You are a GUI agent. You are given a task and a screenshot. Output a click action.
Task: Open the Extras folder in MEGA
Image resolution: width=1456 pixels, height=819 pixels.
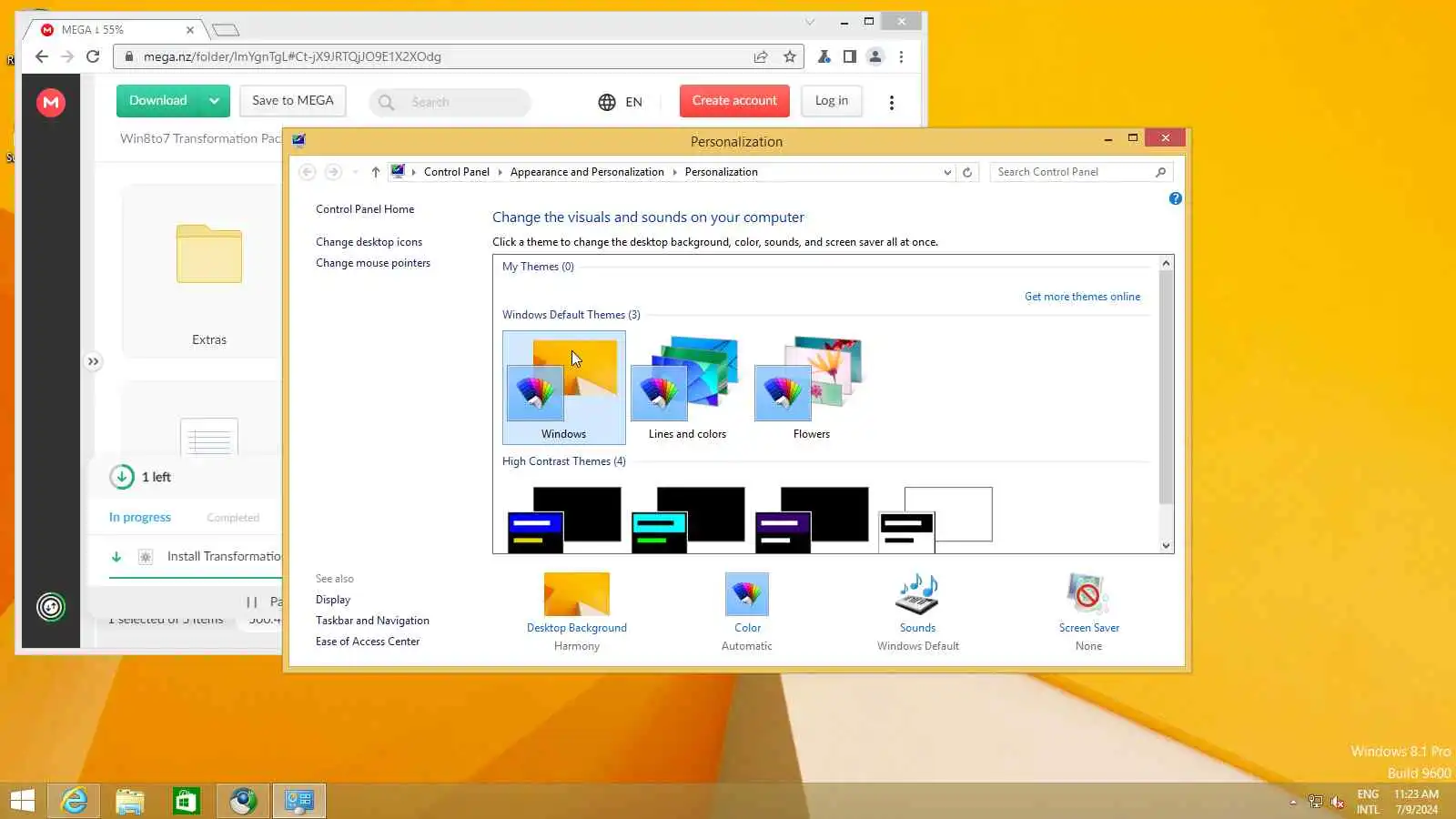click(x=209, y=271)
